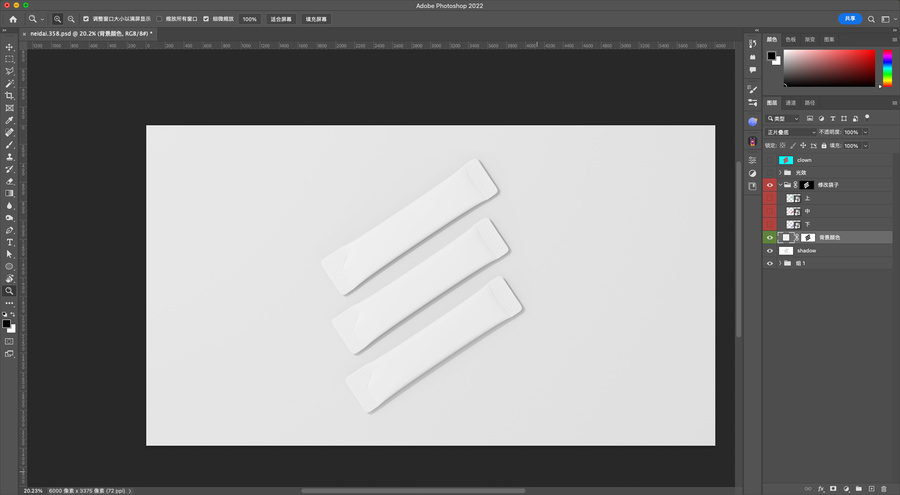This screenshot has height=495, width=900.
Task: Select the Hand tool
Action: coord(9,279)
